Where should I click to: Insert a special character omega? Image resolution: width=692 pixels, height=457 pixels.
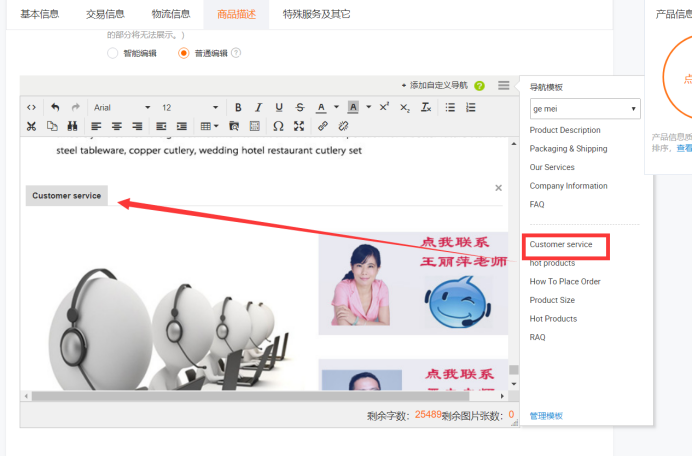tap(278, 127)
